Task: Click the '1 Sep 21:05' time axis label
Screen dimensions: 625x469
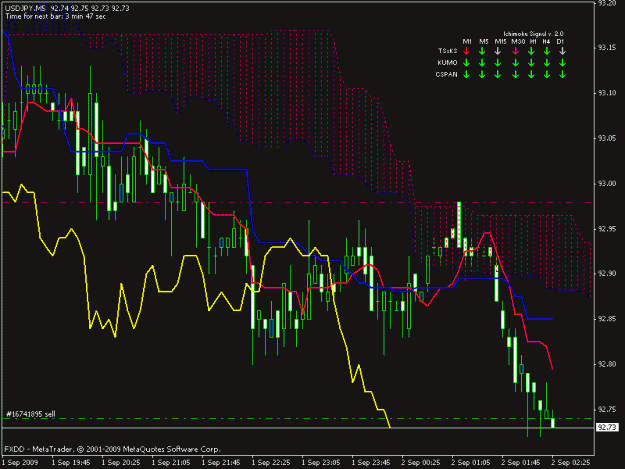Action: (171, 463)
